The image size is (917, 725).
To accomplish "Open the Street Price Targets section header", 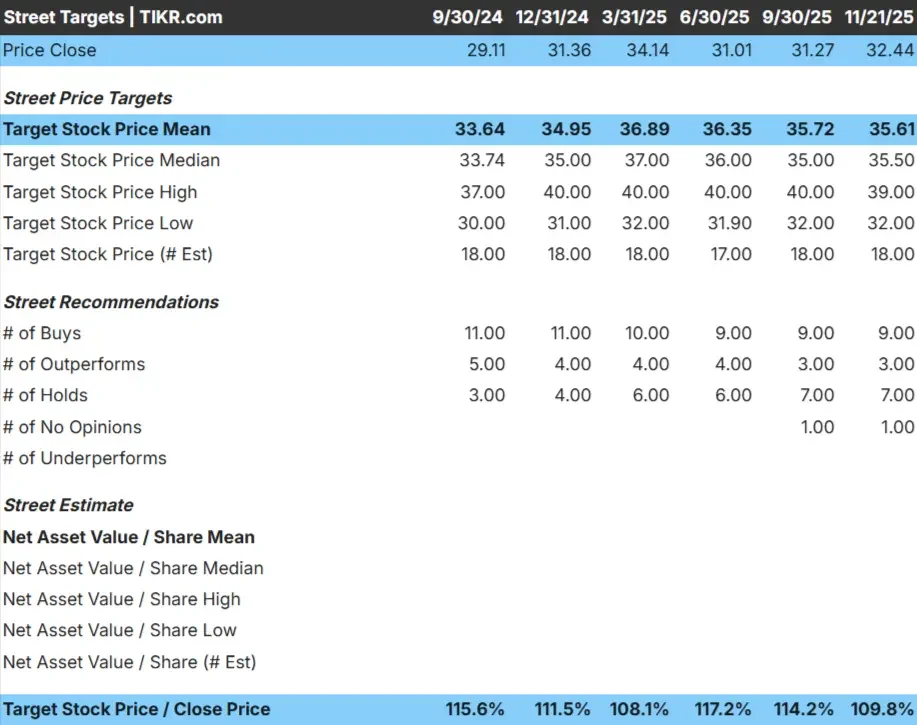I will point(88,98).
